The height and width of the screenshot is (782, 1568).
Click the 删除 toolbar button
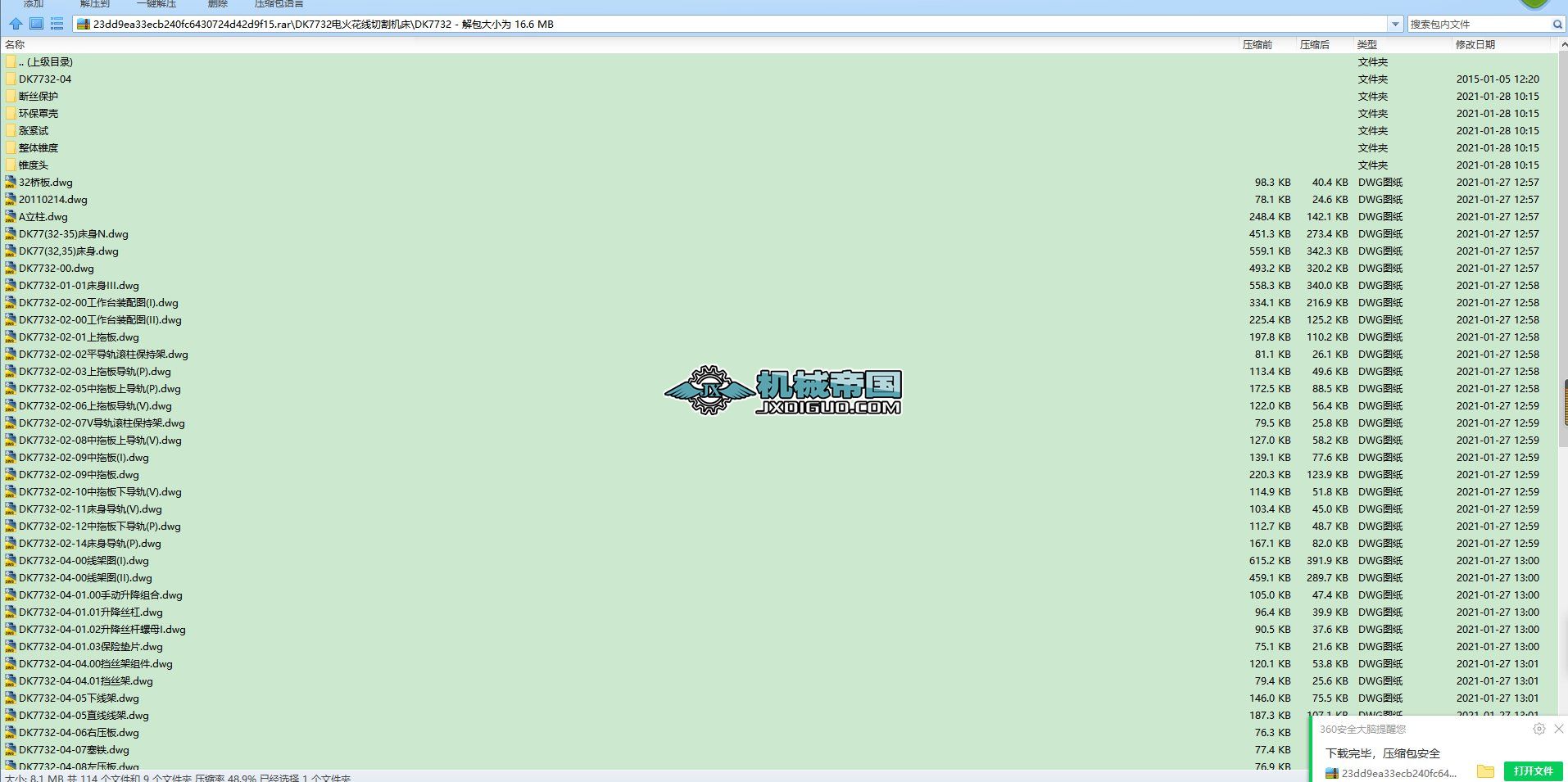218,4
